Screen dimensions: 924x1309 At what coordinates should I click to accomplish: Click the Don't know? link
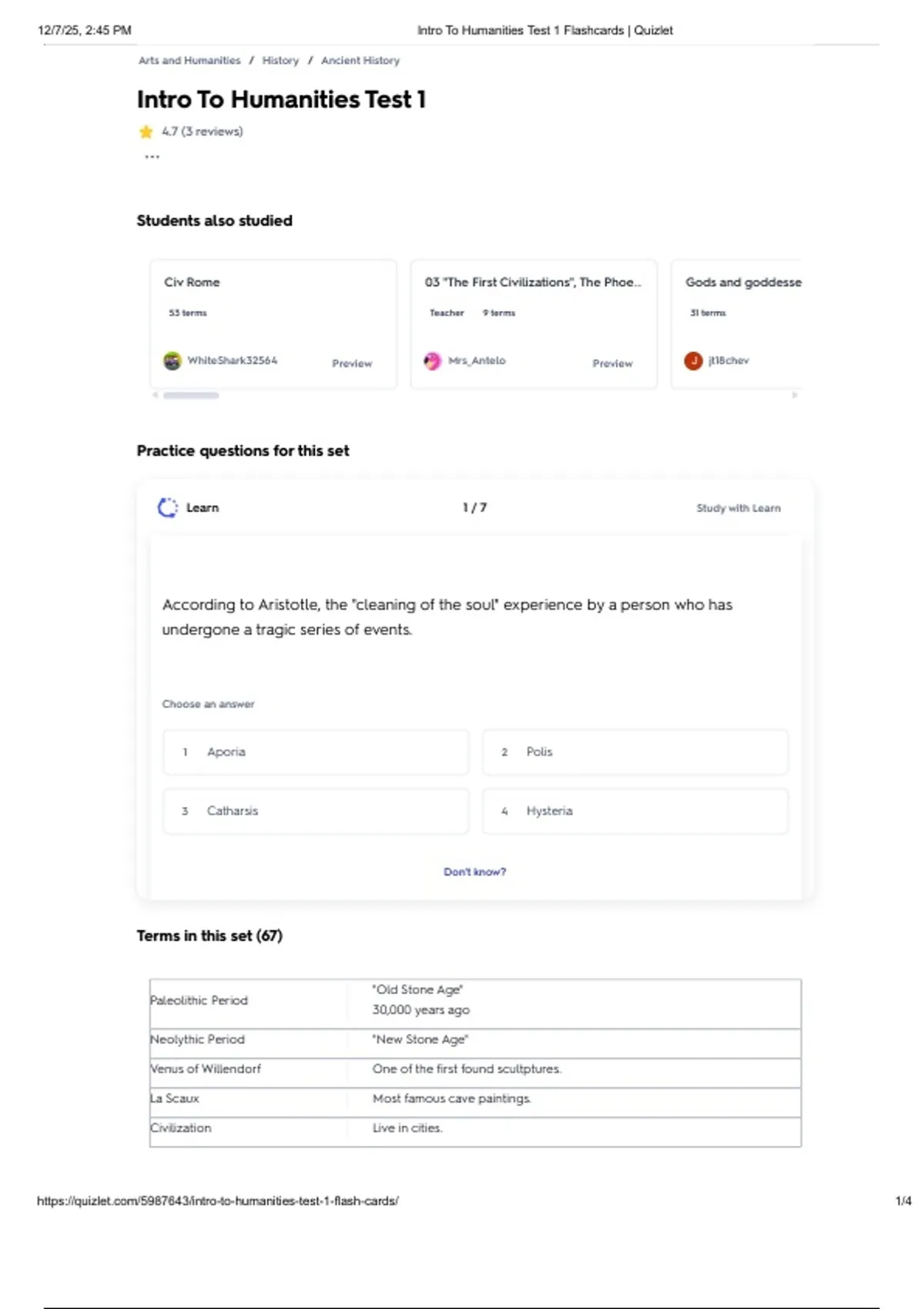(475, 872)
